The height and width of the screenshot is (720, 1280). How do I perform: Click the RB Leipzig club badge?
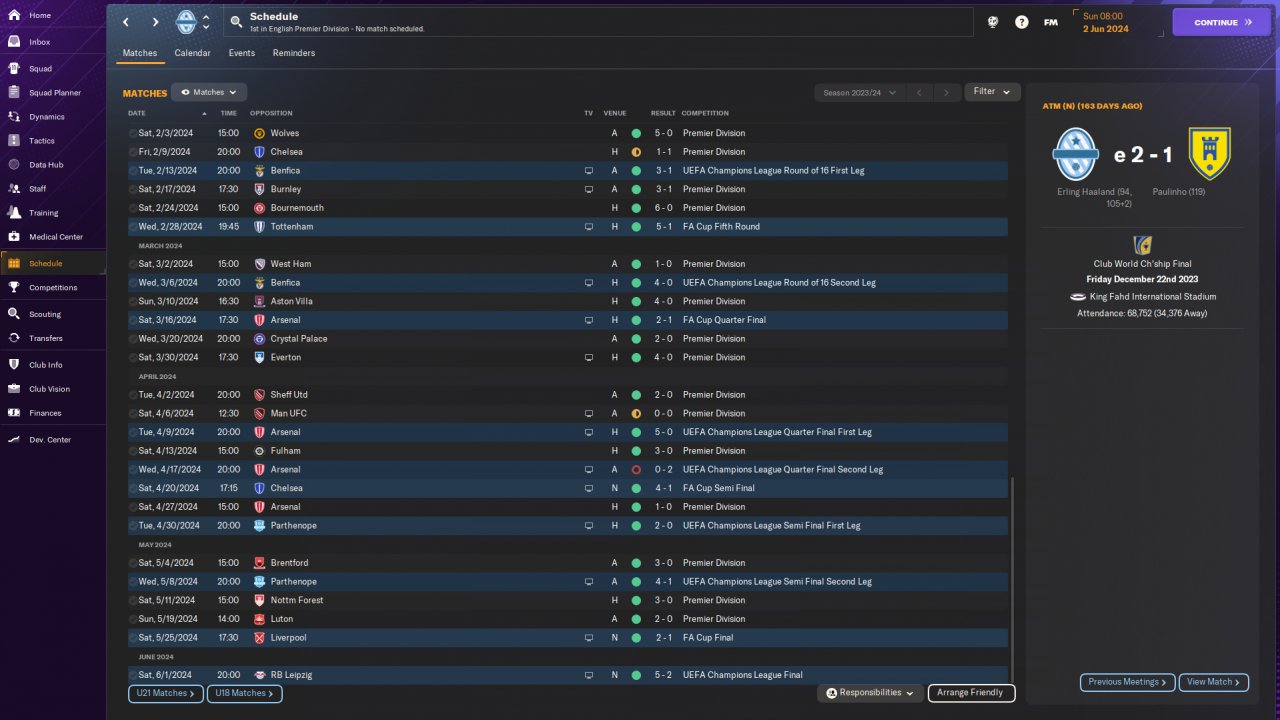(x=260, y=675)
